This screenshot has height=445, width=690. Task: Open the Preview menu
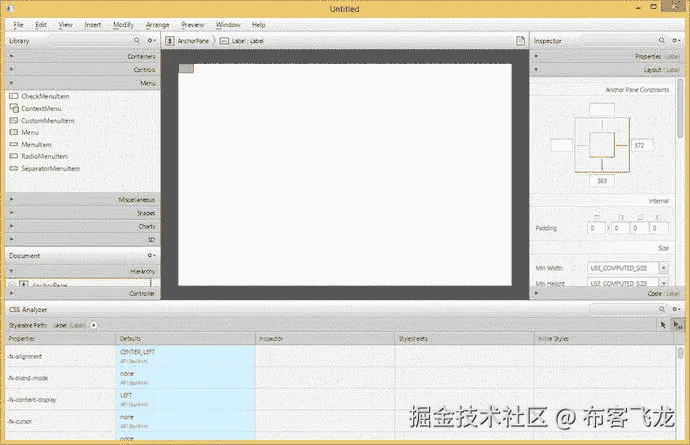pos(192,25)
